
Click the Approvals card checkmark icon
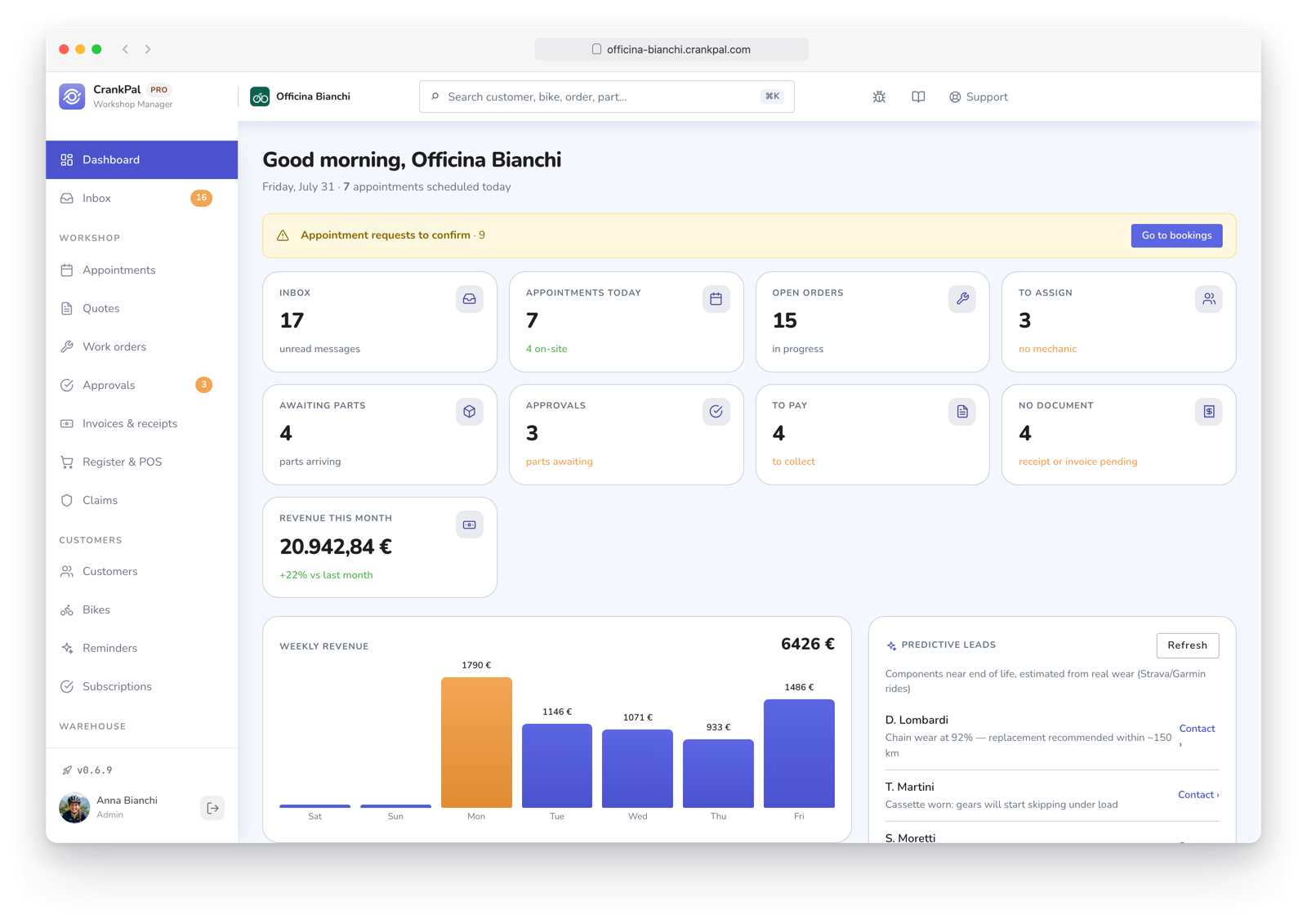pyautogui.click(x=716, y=412)
